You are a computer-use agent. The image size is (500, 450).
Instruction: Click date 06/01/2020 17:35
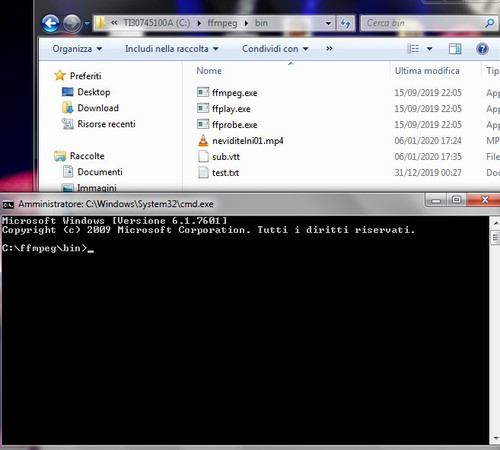click(x=428, y=157)
